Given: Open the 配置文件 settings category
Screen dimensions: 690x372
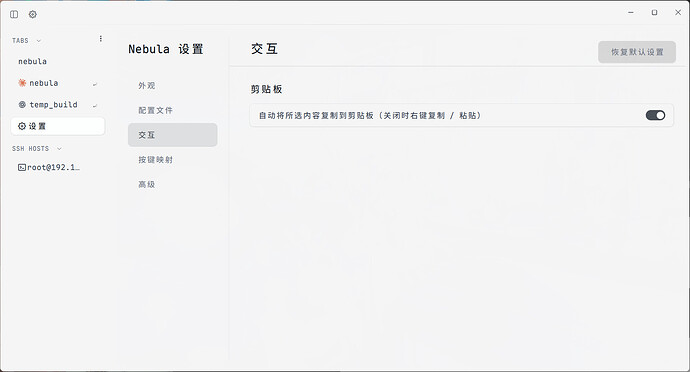Looking at the screenshot, I should point(172,110).
